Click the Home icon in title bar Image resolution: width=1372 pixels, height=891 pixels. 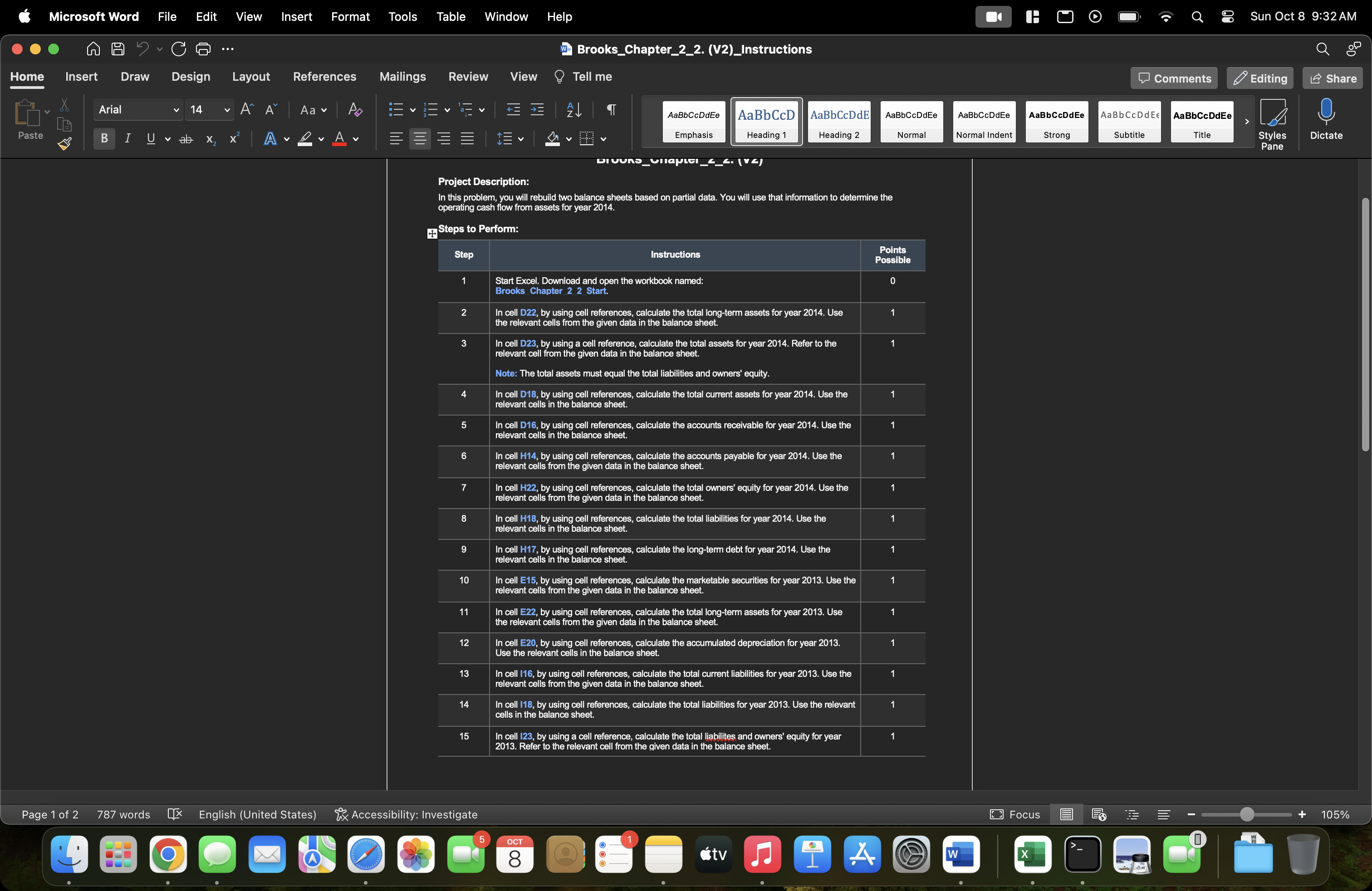(x=93, y=49)
